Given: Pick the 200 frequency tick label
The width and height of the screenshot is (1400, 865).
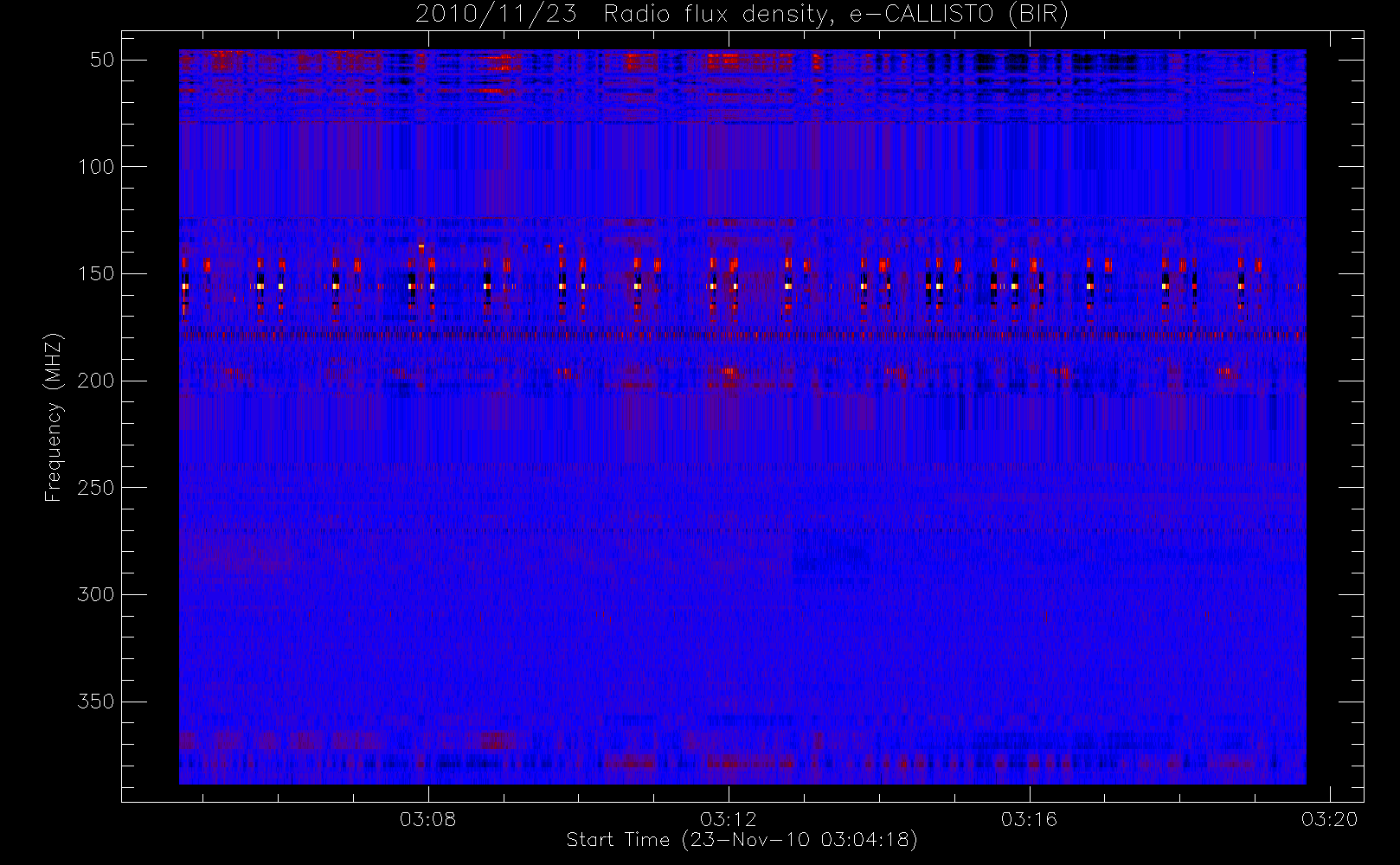Looking at the screenshot, I should coord(96,381).
